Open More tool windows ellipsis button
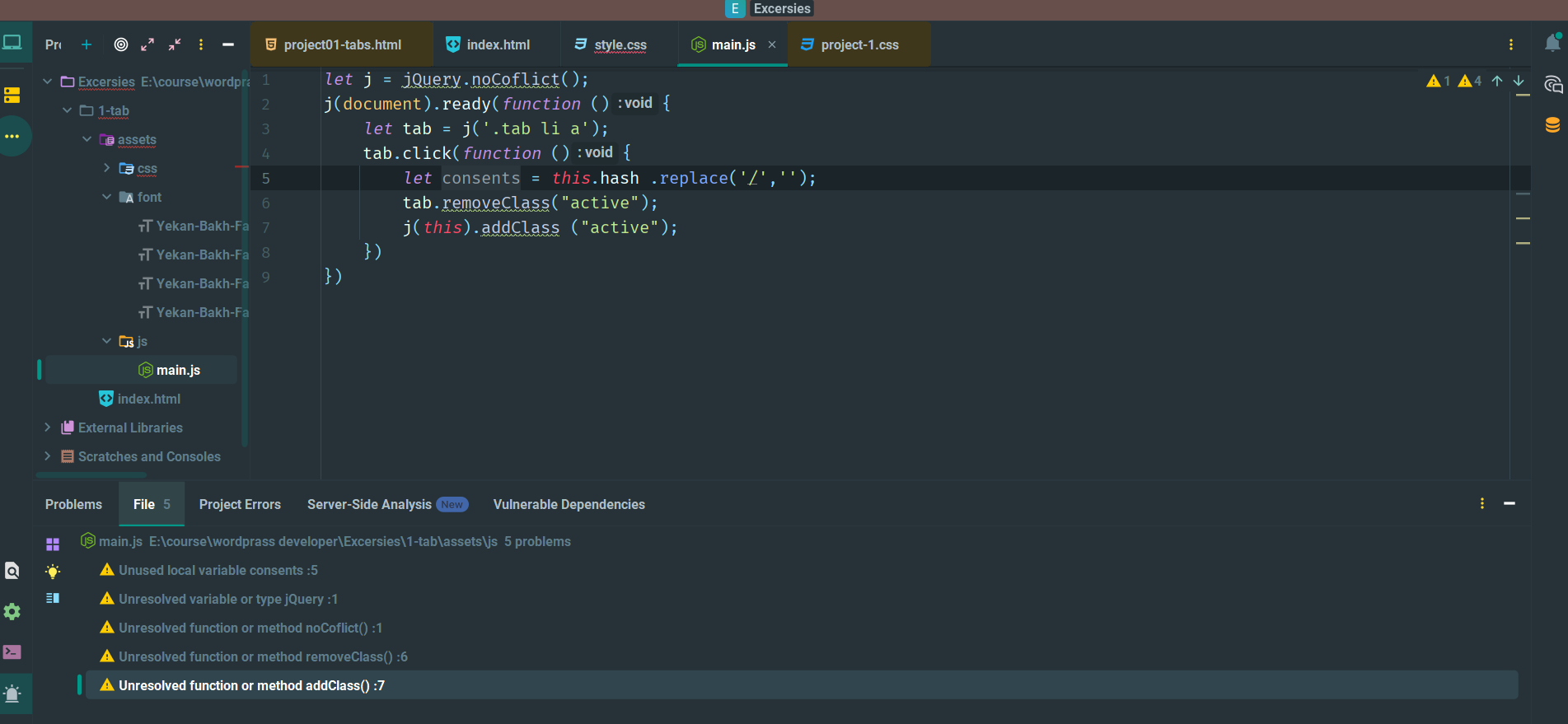The image size is (1568, 724). (x=12, y=137)
